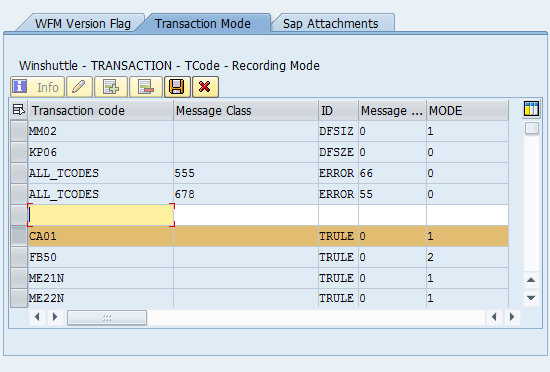Switch to the WFM Version Flag tab
Screen dimensions: 550x372
coord(83,23)
